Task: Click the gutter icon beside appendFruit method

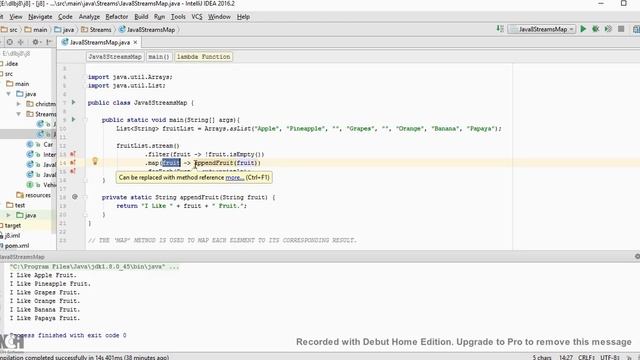Action: tap(75, 197)
